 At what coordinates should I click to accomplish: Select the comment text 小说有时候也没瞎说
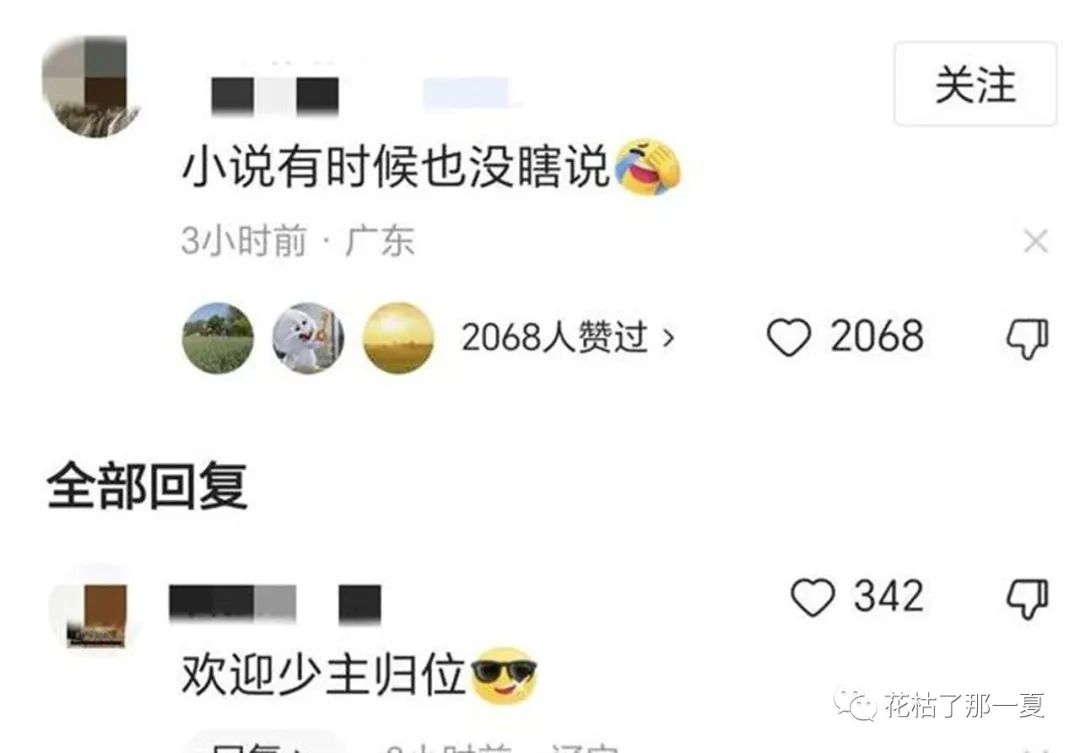pos(395,167)
